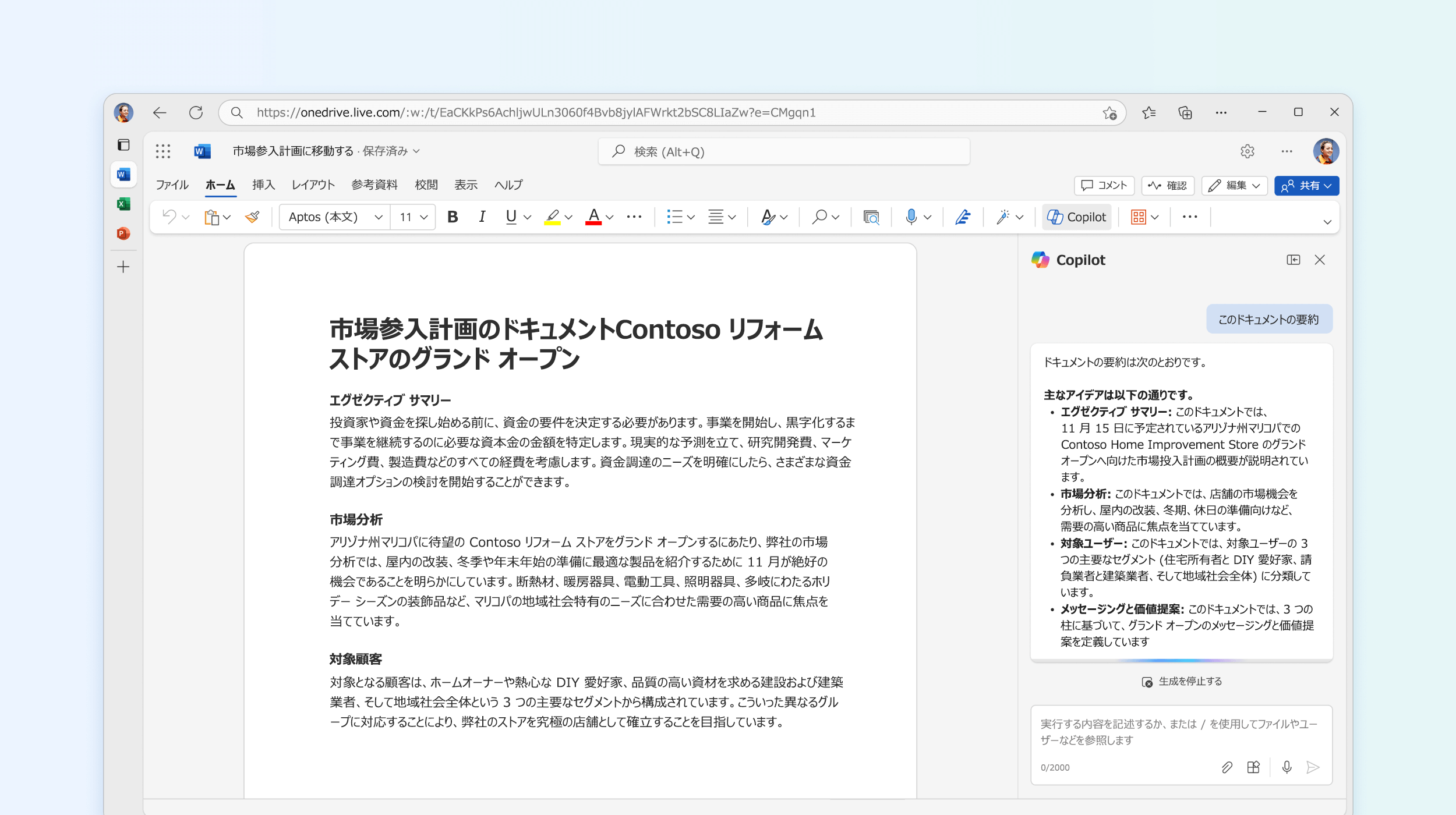
Task: Click the browser back arrow
Action: (160, 112)
